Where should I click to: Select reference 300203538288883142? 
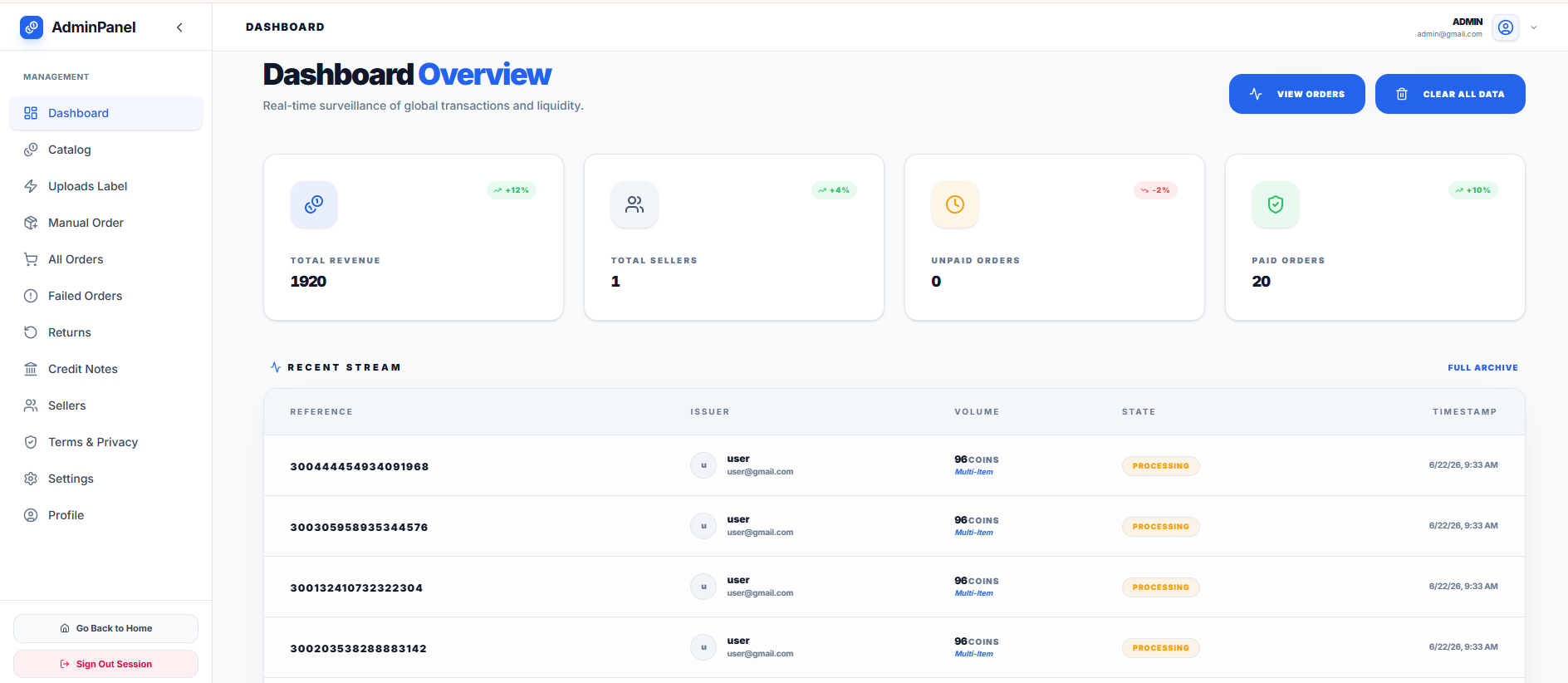(358, 648)
